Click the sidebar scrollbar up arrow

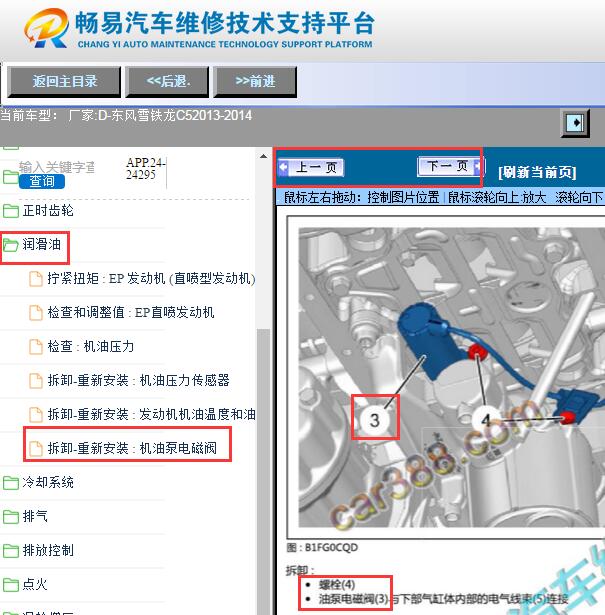tap(263, 156)
